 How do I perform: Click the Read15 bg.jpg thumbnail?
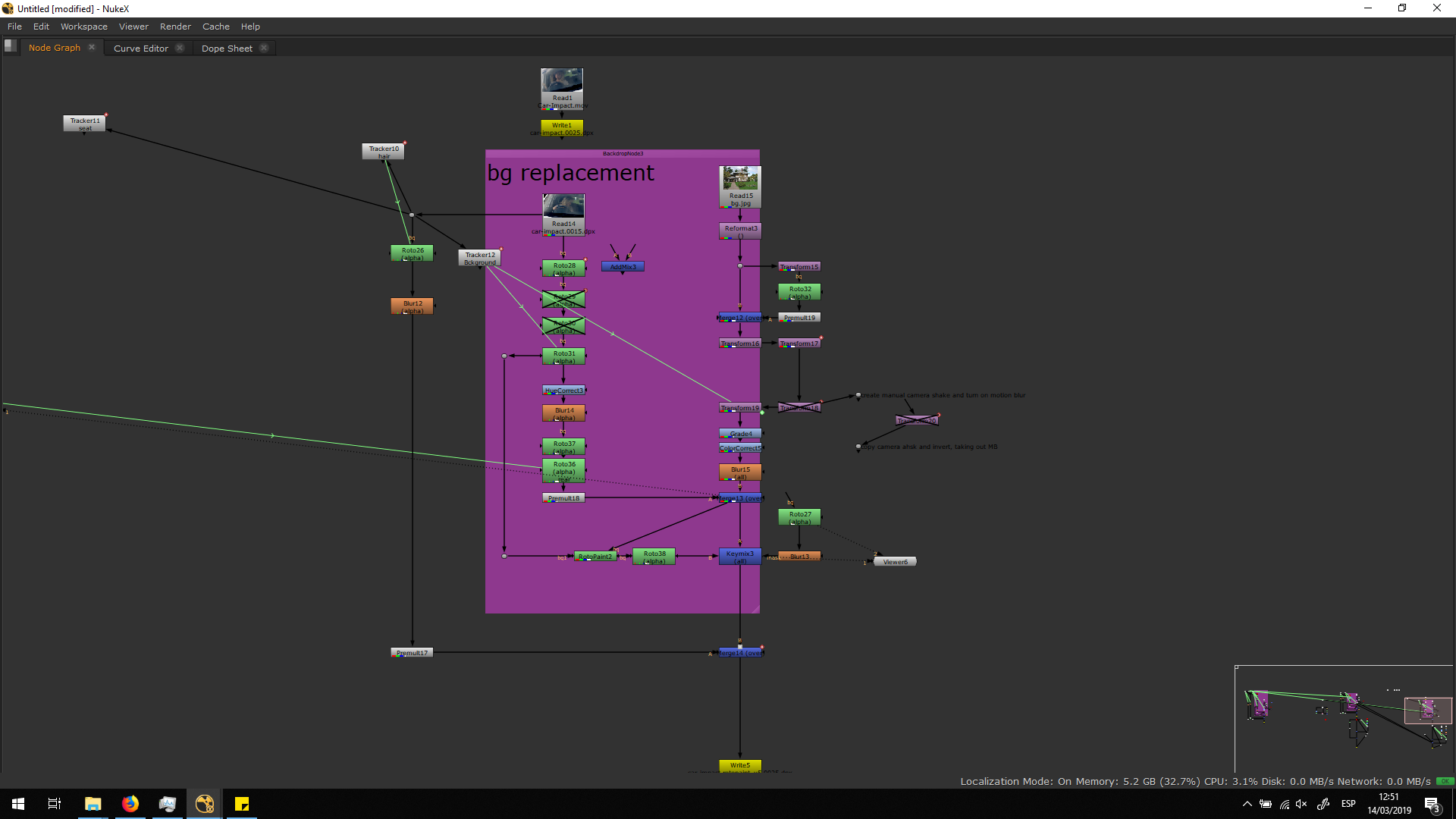coord(740,179)
